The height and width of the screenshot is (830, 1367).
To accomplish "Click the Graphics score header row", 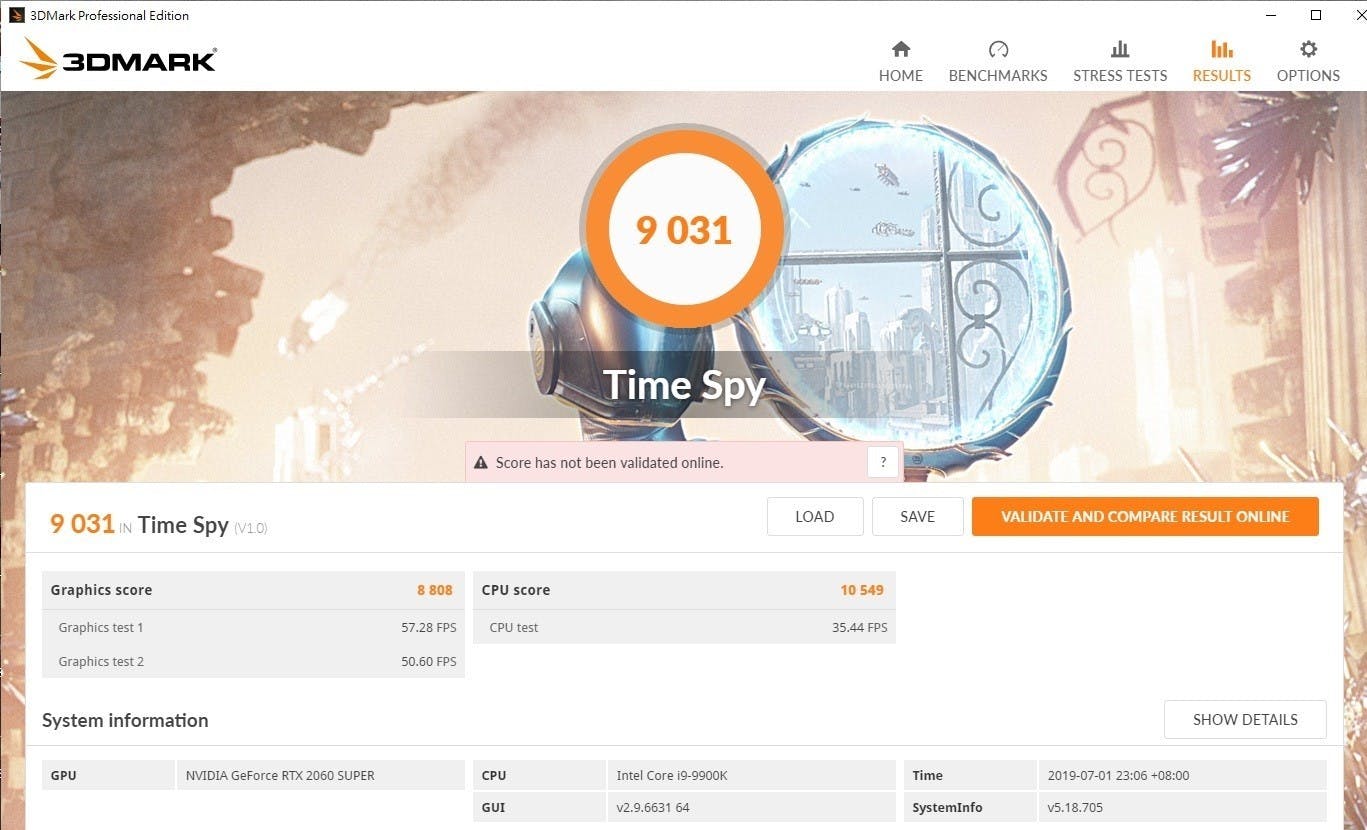I will (x=252, y=590).
